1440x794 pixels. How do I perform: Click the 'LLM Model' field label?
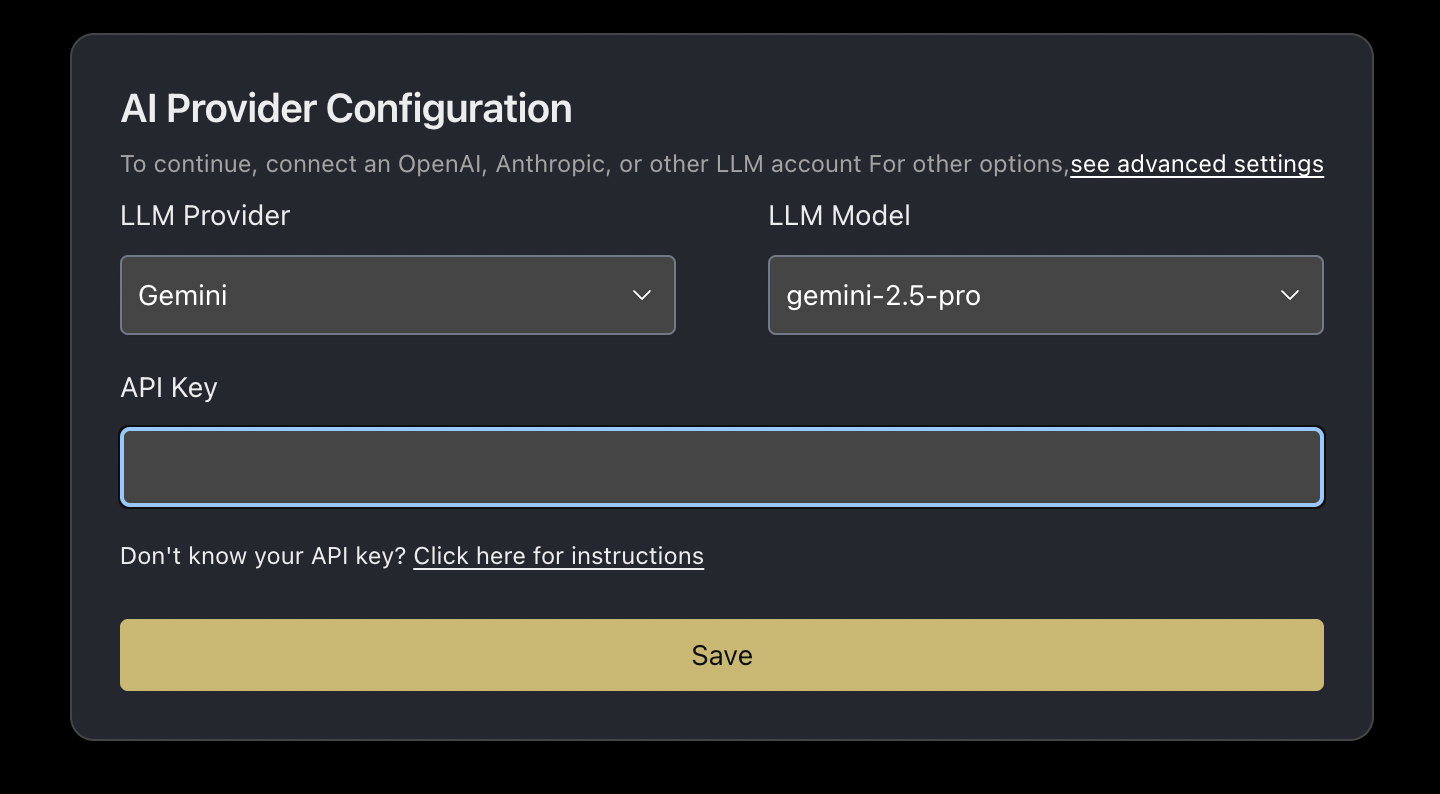click(839, 215)
